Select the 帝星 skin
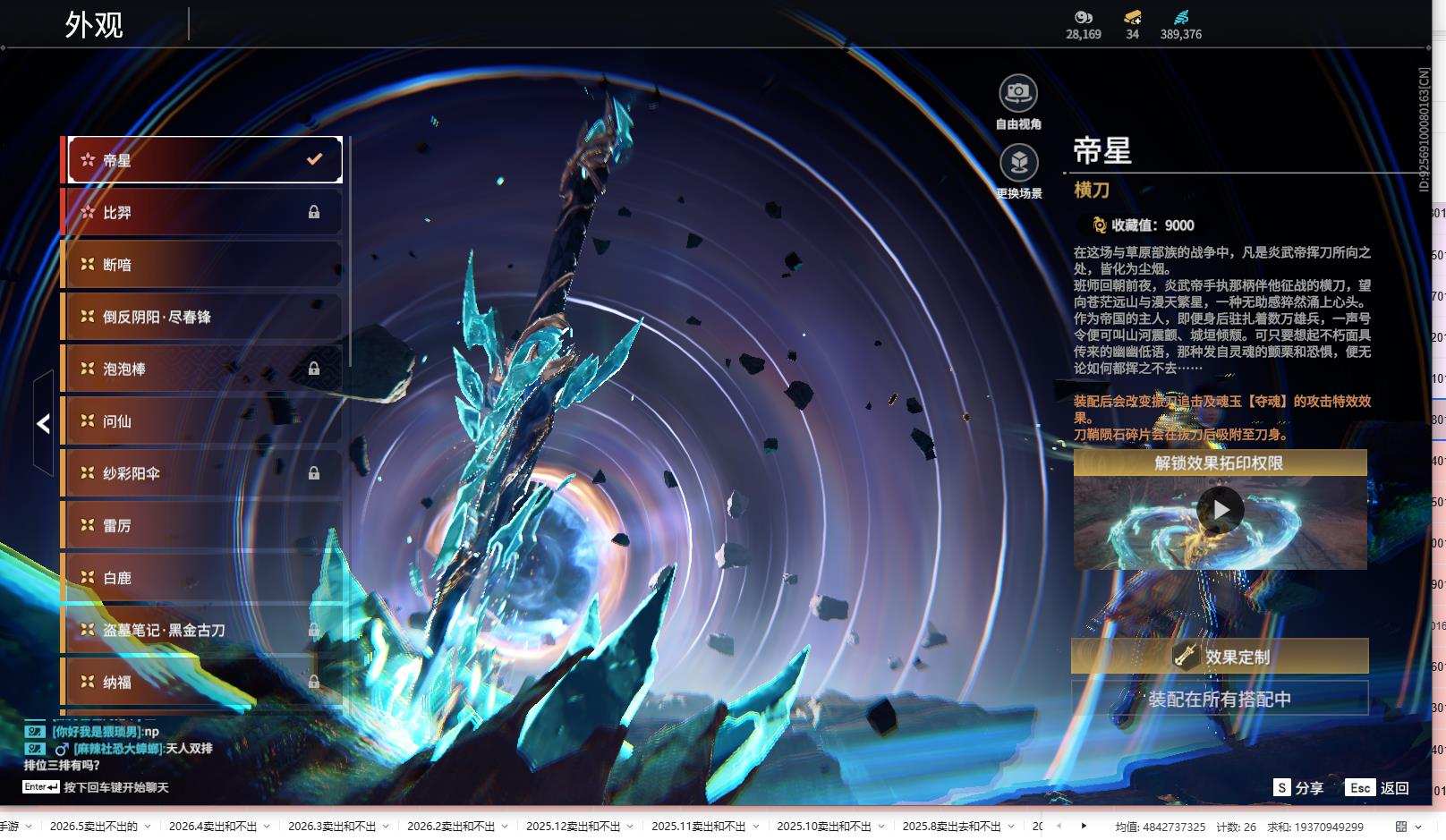This screenshot has width=1446, height=840. pyautogui.click(x=205, y=159)
